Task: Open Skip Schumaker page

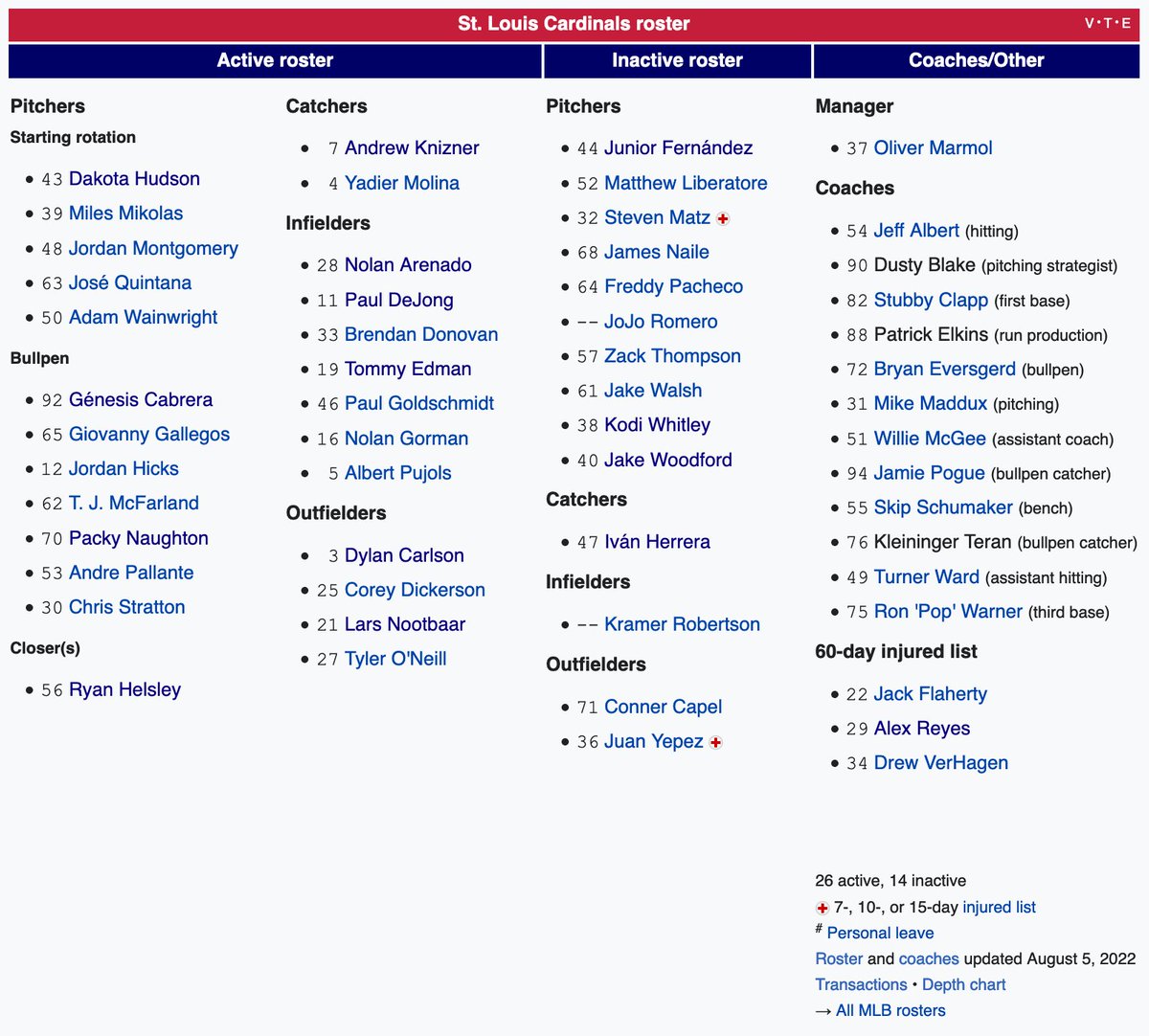Action: tap(943, 507)
